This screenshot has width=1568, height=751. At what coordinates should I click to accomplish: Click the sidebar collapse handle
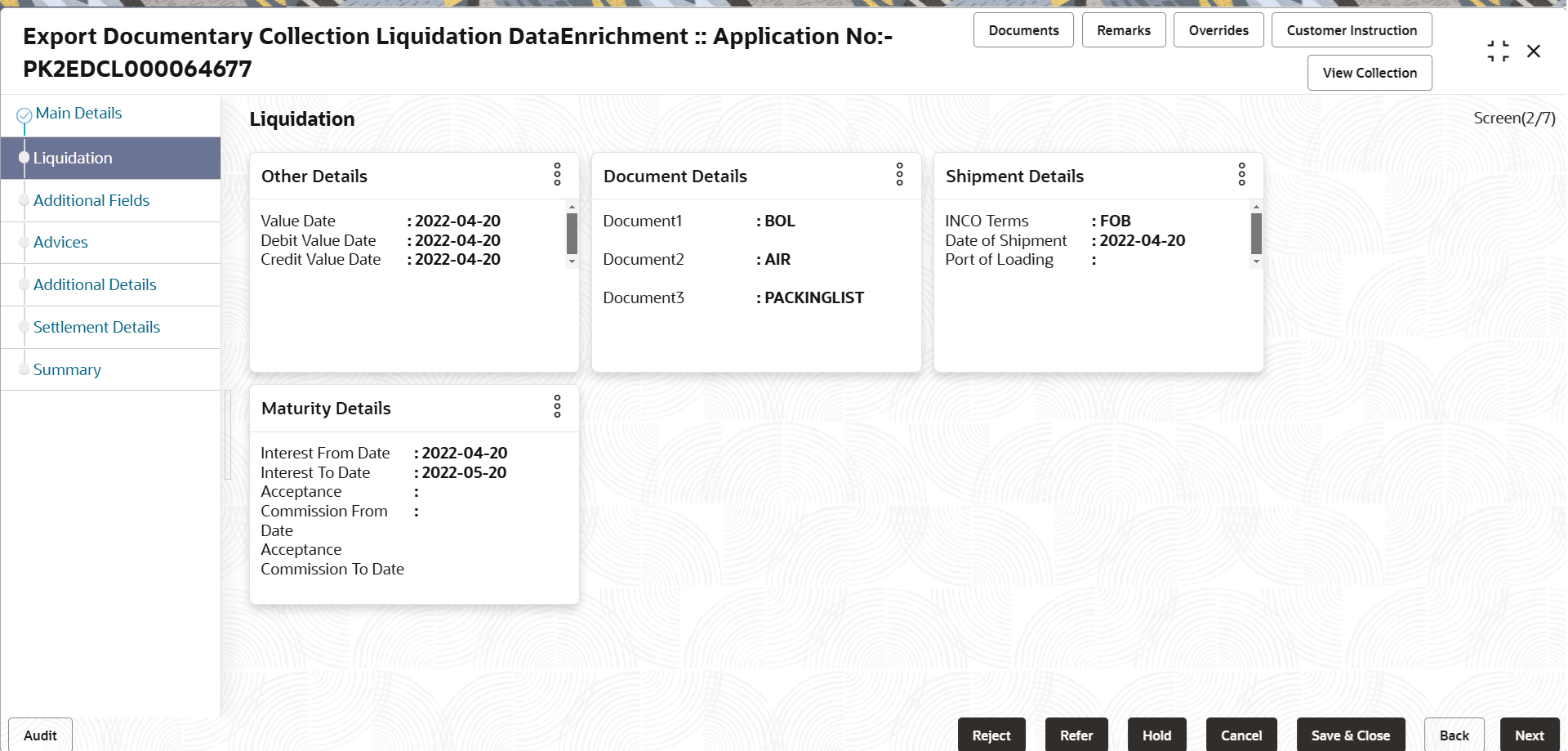coord(228,434)
